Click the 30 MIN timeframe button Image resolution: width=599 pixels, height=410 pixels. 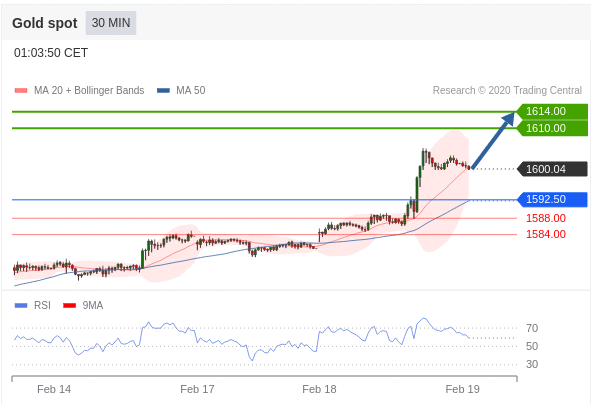[111, 23]
